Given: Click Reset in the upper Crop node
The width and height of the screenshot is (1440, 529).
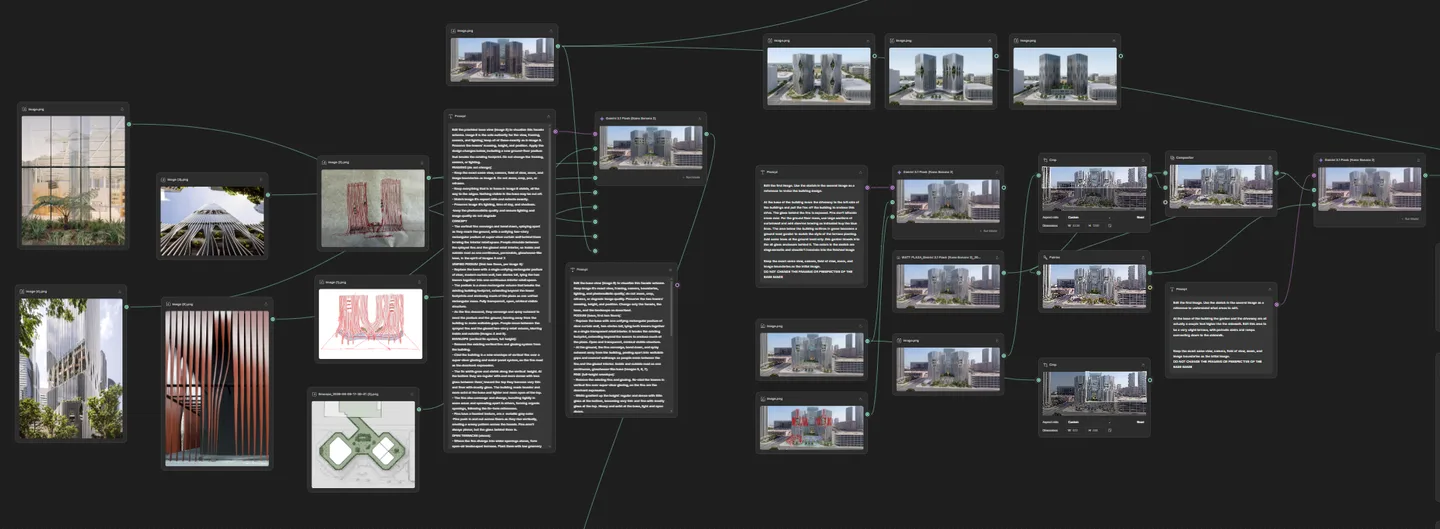Looking at the screenshot, I should click(1140, 217).
